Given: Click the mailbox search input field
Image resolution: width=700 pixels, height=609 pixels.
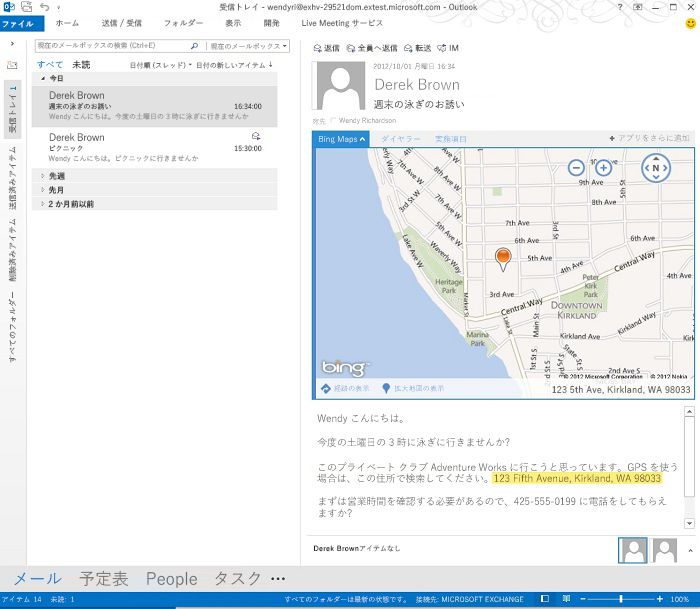Looking at the screenshot, I should tap(112, 46).
